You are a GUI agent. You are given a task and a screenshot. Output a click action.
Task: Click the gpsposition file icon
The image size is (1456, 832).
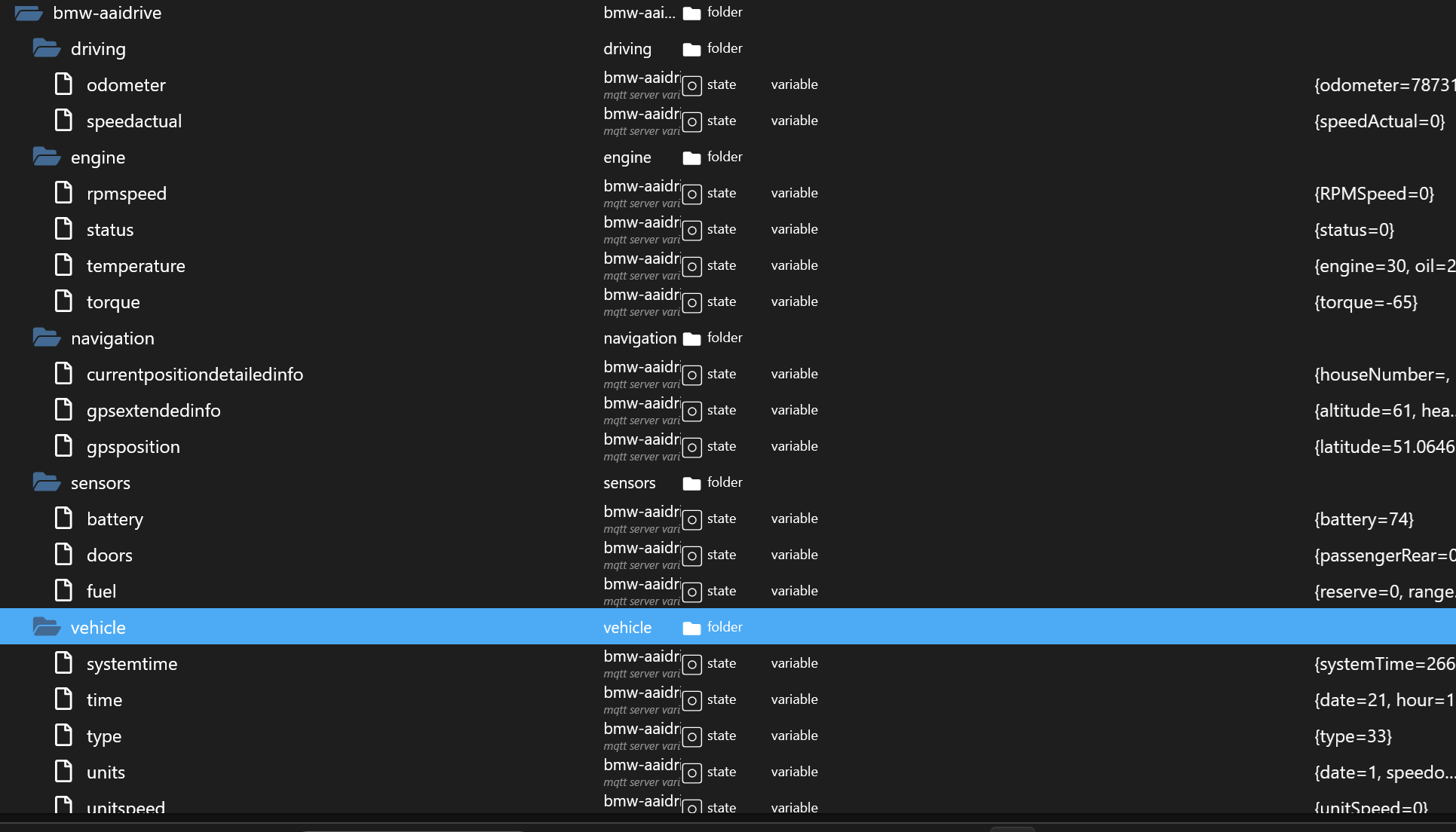click(x=64, y=445)
